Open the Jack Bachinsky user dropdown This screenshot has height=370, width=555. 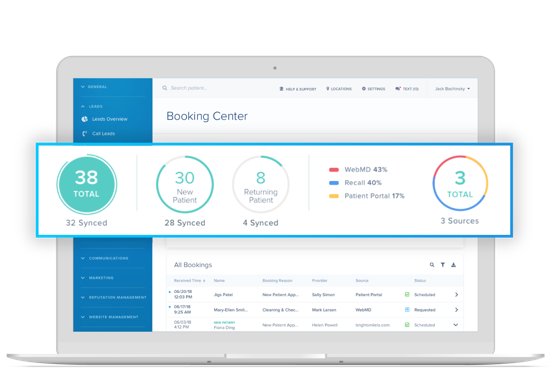(452, 89)
